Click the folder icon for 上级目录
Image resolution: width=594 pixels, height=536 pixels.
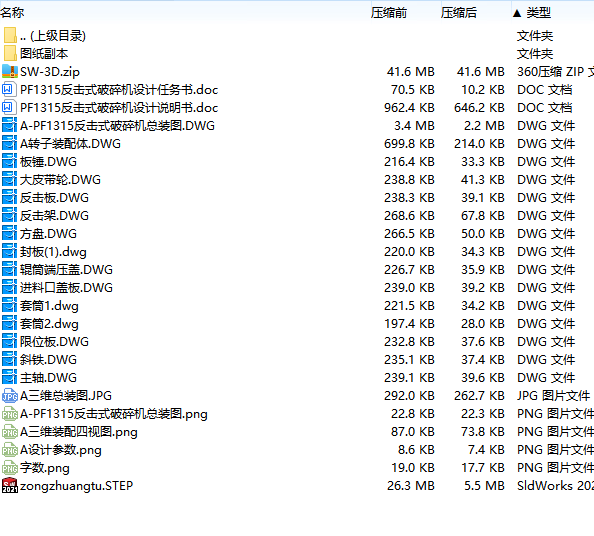pyautogui.click(x=10, y=35)
